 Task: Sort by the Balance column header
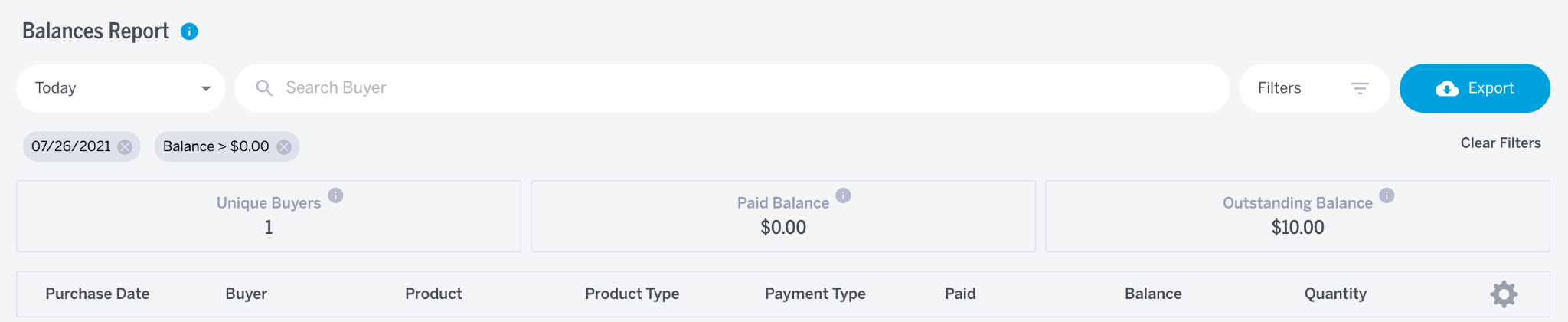click(x=1153, y=294)
